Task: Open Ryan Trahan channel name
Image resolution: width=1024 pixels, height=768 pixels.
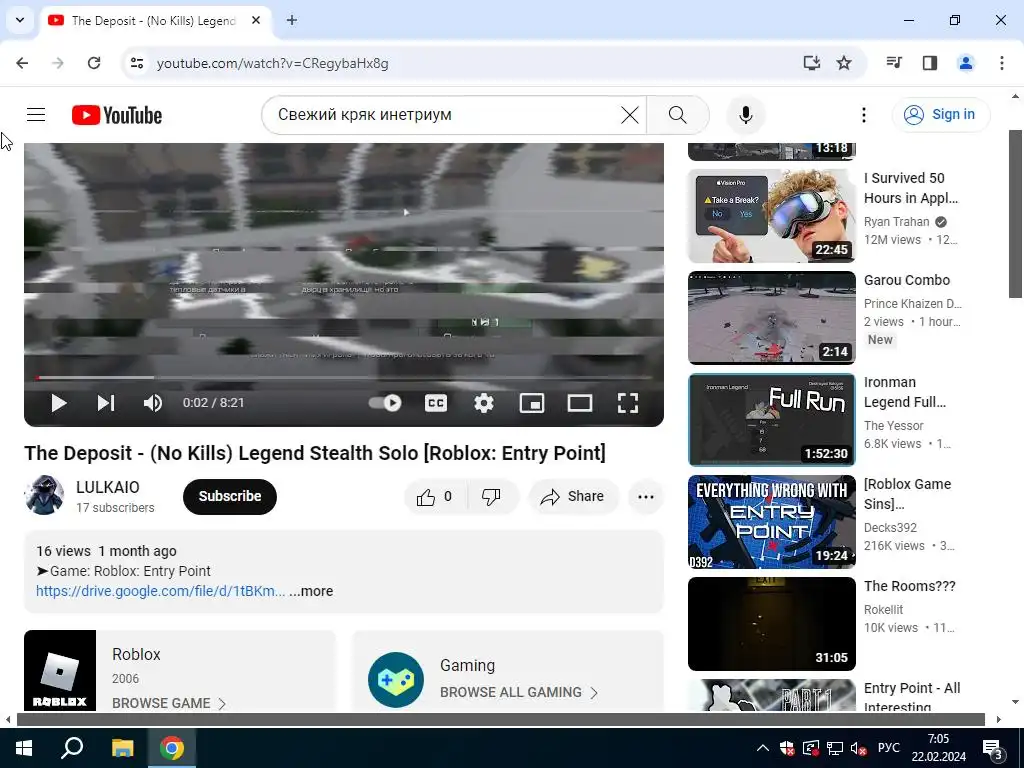Action: [x=896, y=222]
